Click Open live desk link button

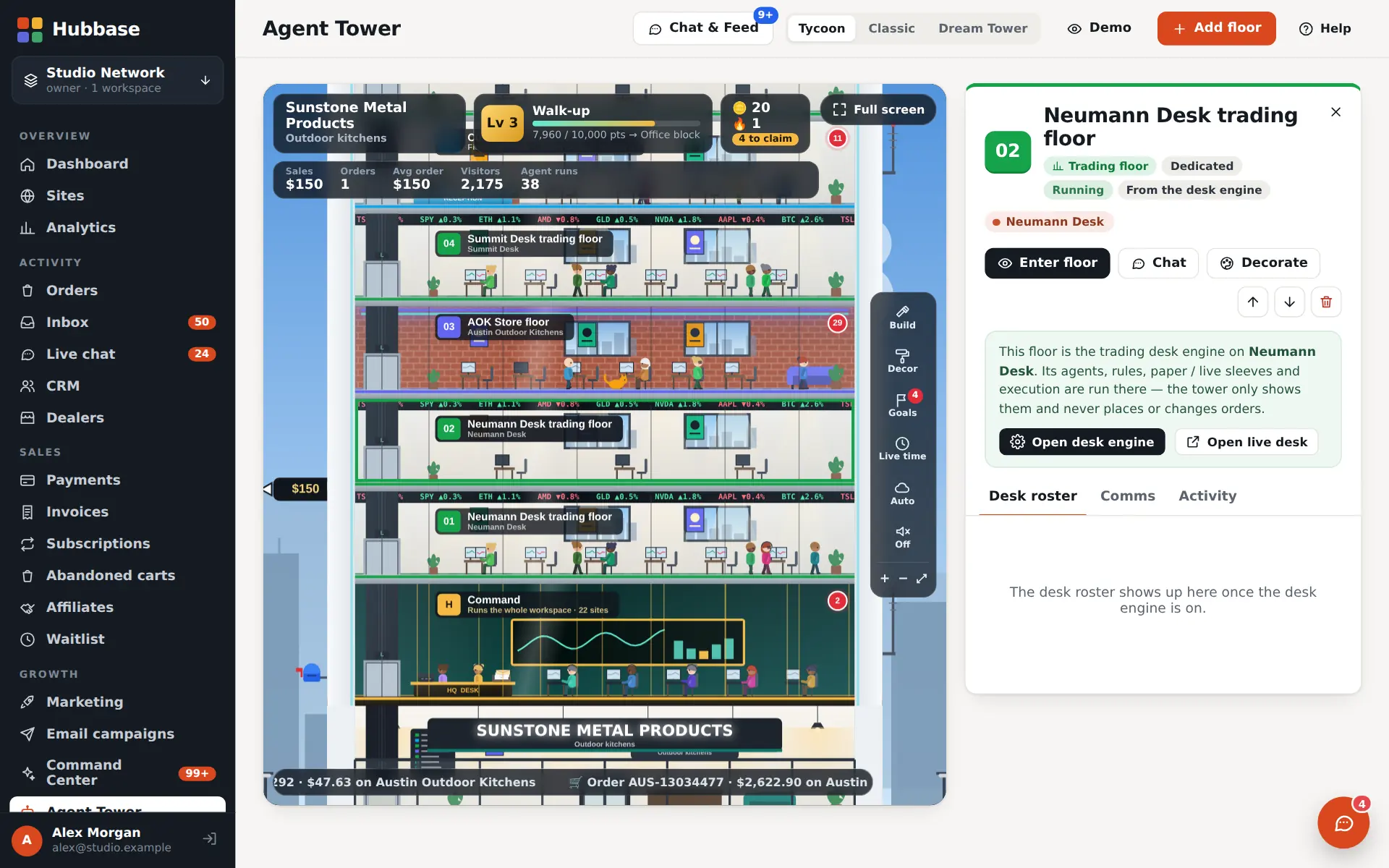pos(1246,442)
